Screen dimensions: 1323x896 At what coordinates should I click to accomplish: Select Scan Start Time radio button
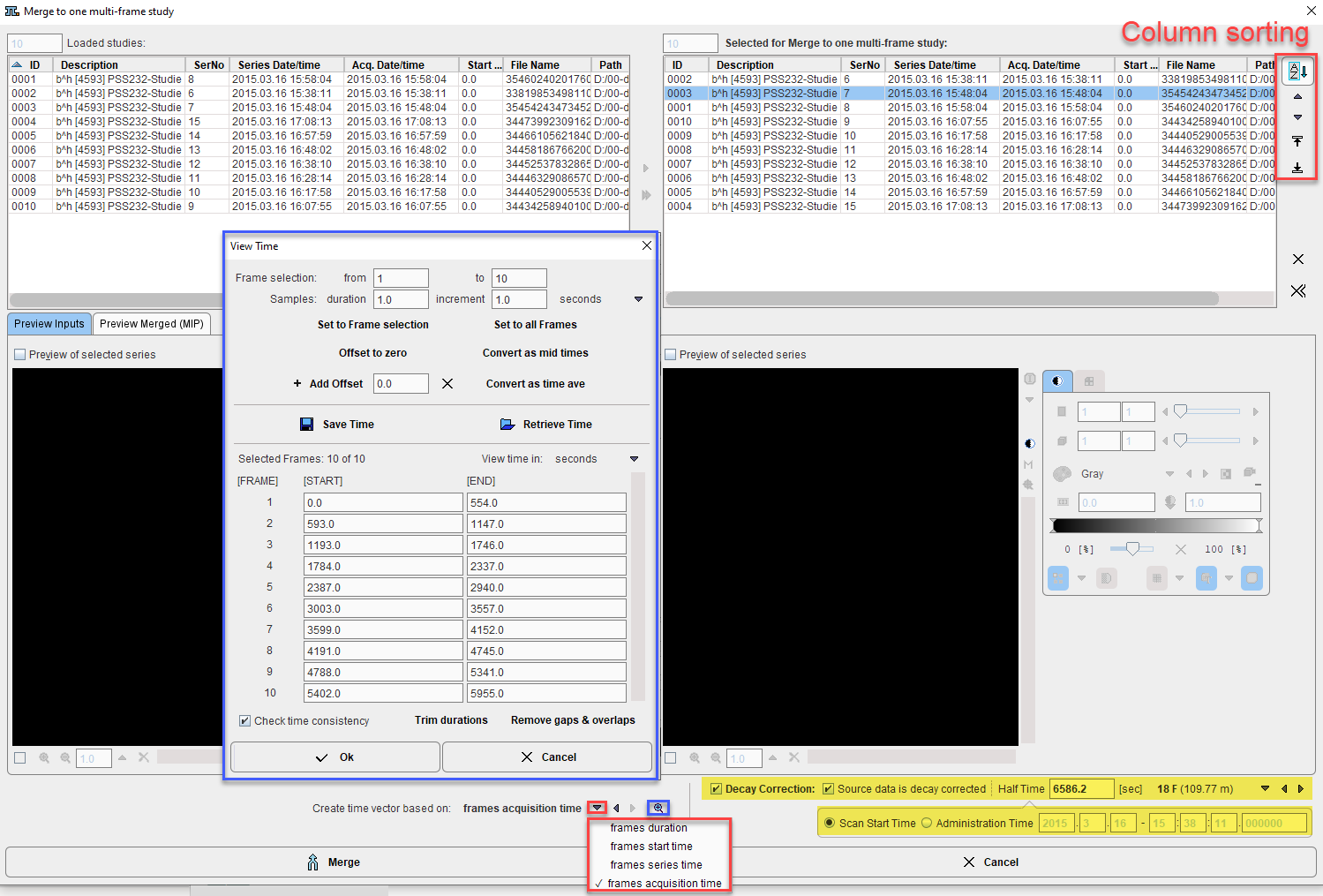830,824
